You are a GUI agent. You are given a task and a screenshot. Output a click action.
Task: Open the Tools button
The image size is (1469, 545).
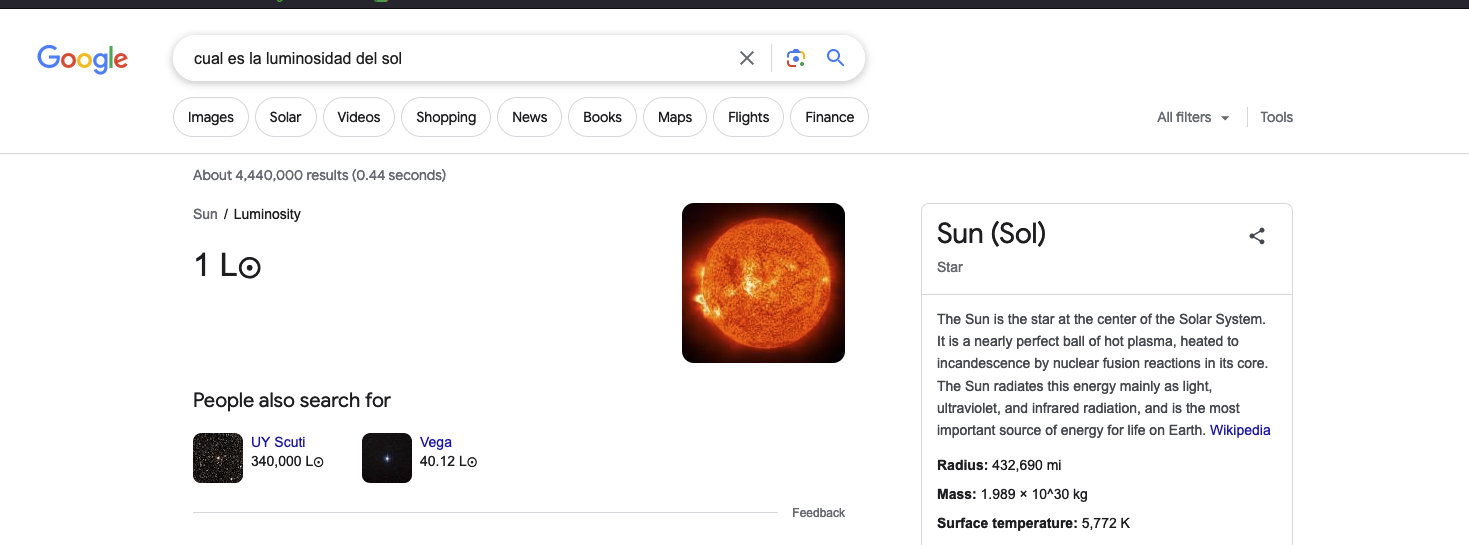coord(1277,117)
